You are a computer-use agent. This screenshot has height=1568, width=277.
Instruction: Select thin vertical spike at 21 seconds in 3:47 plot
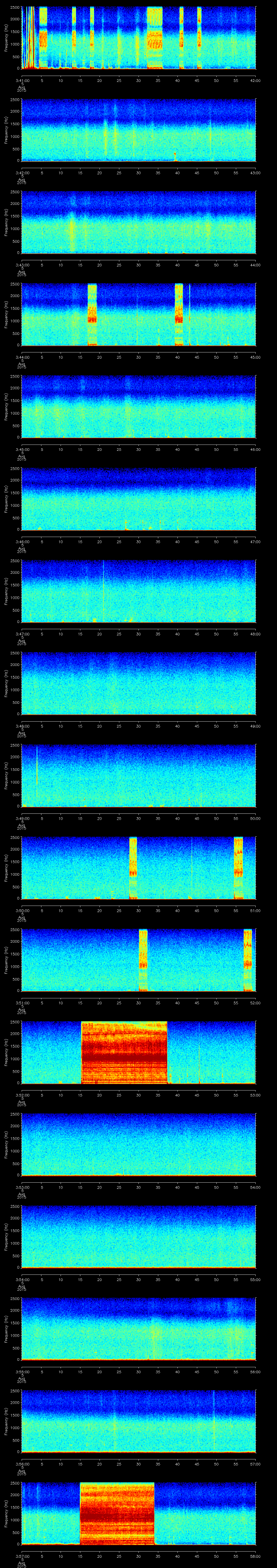[104, 590]
